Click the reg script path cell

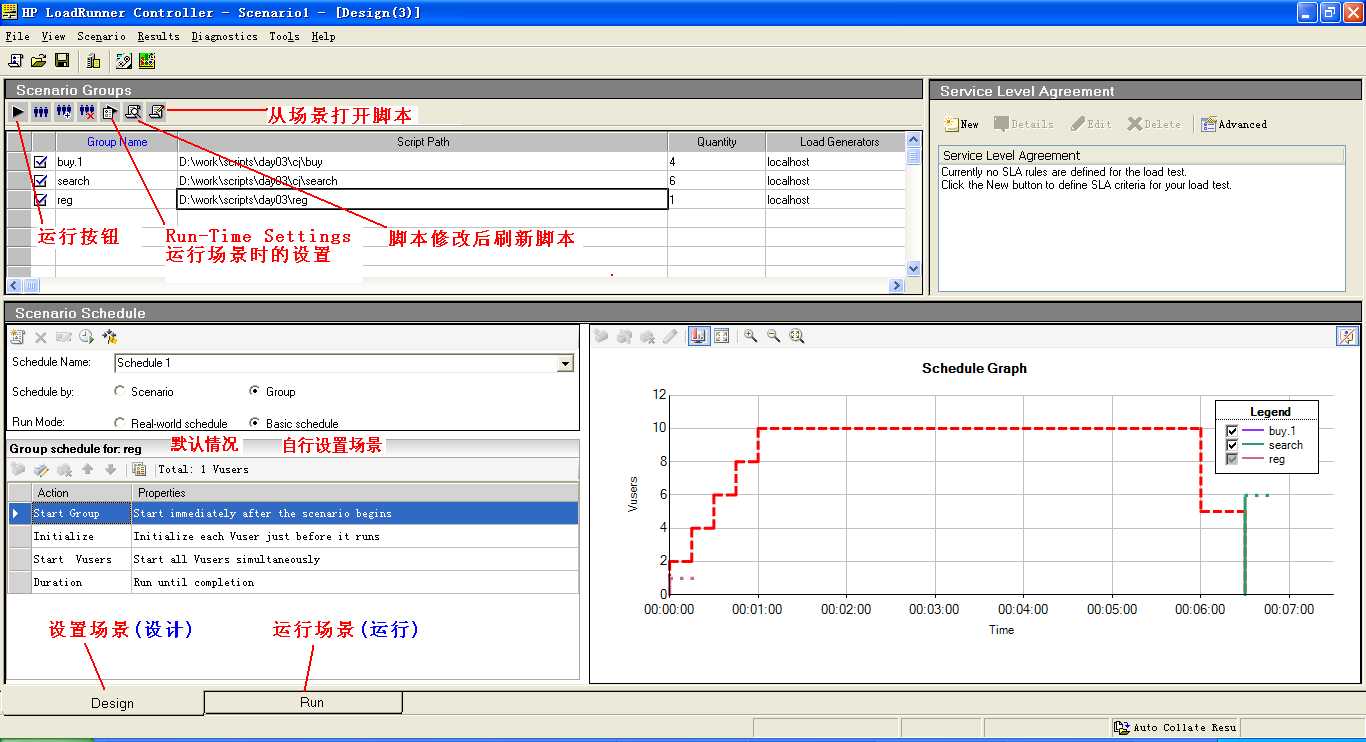point(423,199)
